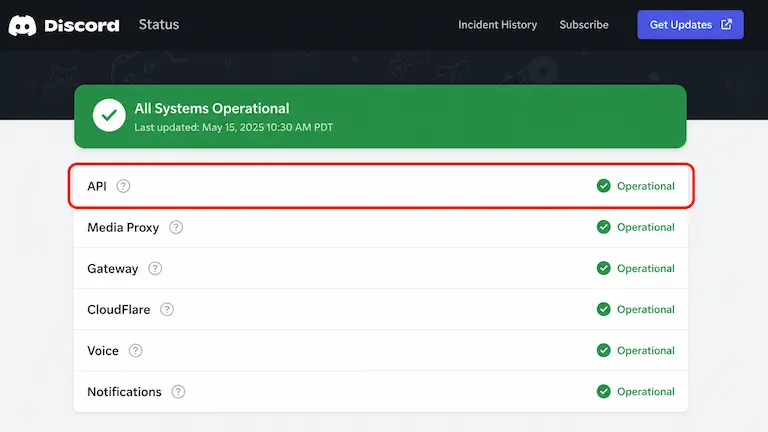This screenshot has width=768, height=432.
Task: Click the green check icon in the Voice row
Action: (603, 351)
